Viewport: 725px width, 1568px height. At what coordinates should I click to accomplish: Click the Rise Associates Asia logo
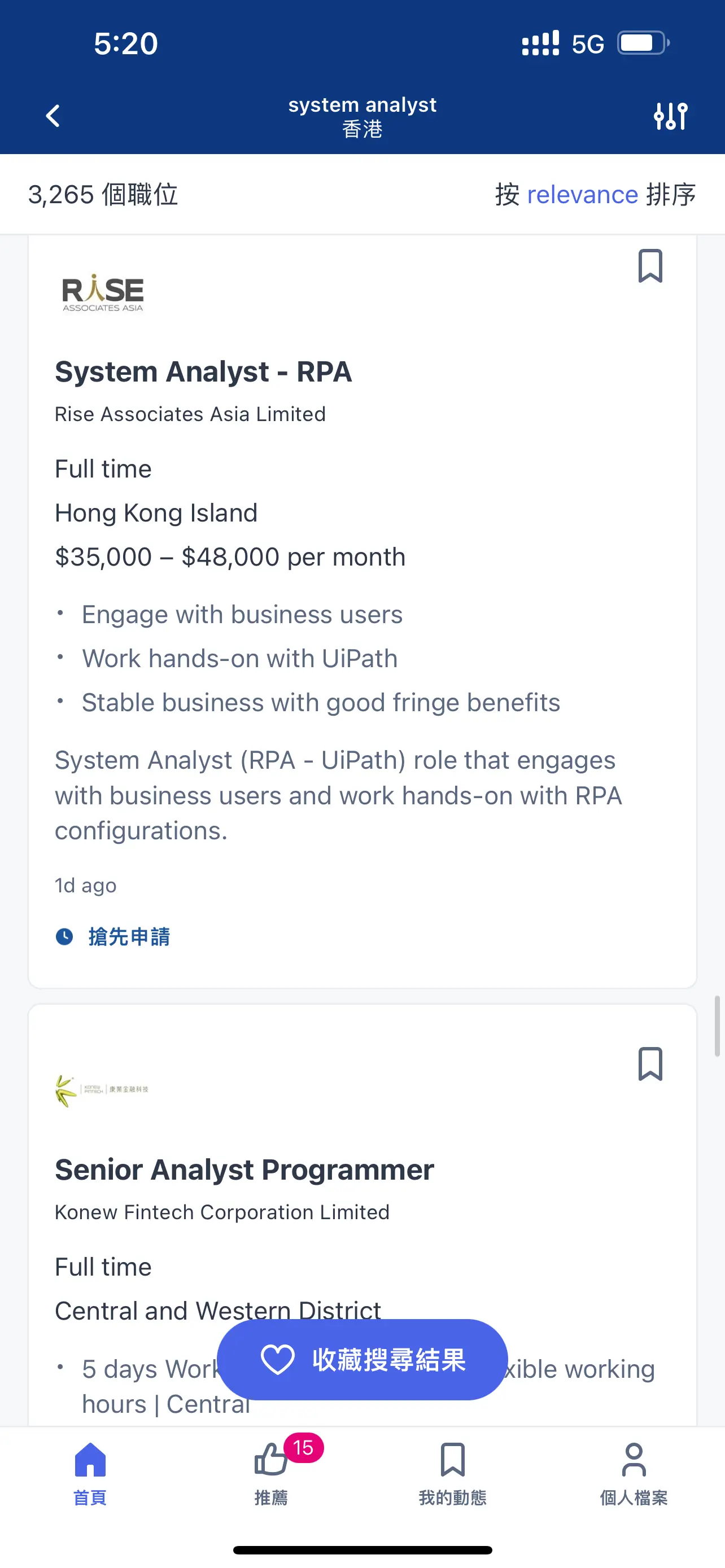point(103,293)
